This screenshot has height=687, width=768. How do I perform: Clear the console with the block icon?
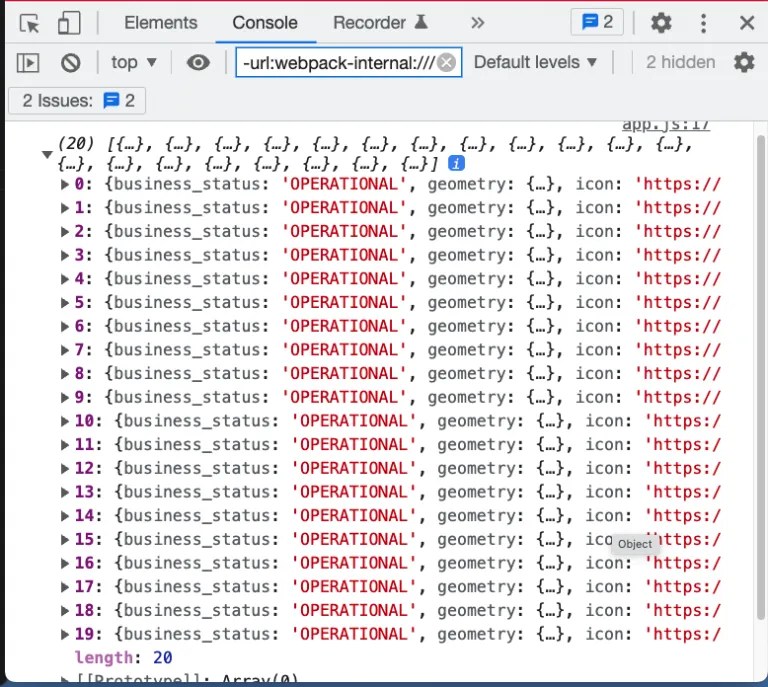[x=71, y=63]
